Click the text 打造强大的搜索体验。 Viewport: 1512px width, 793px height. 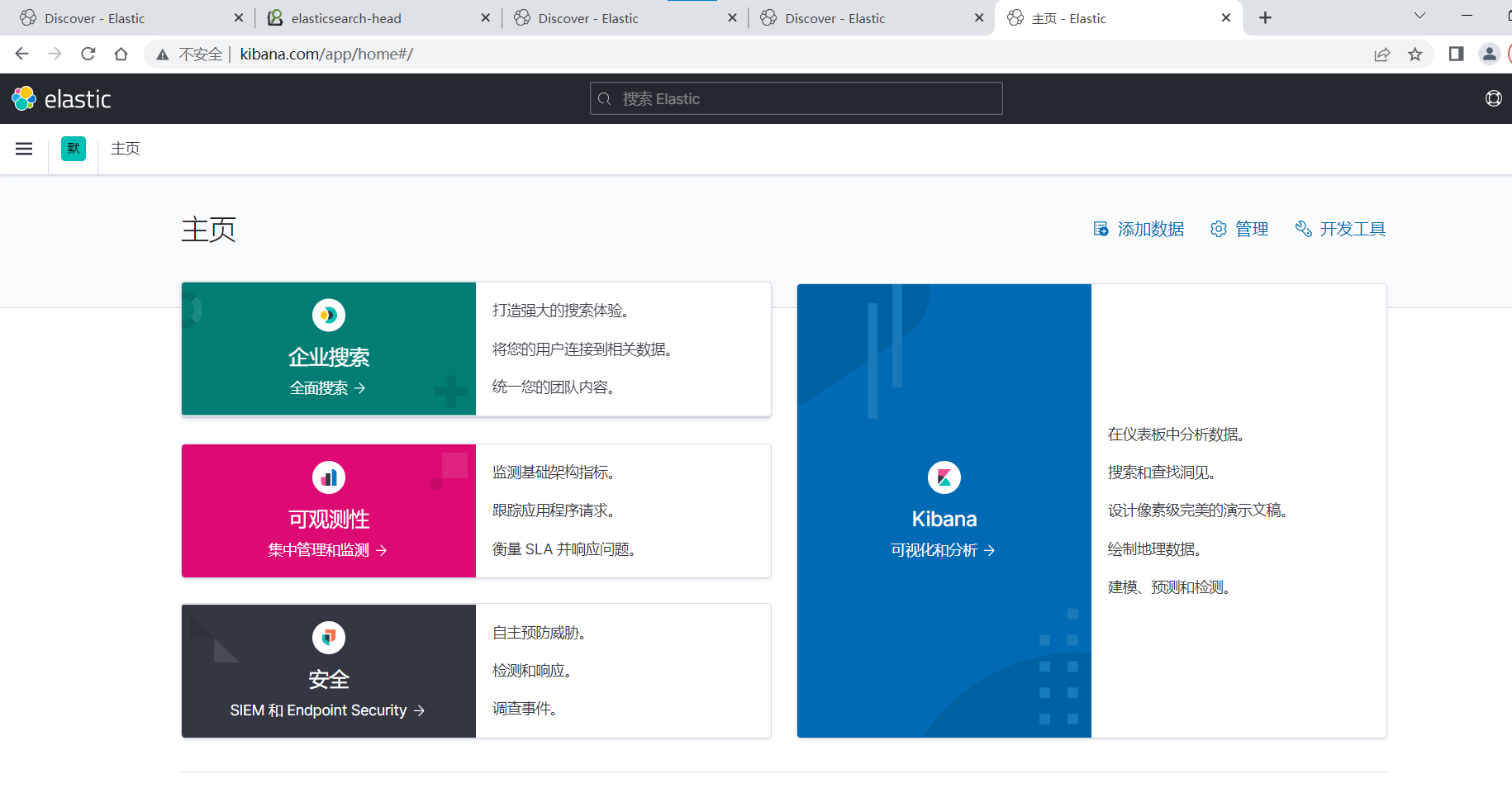point(563,311)
